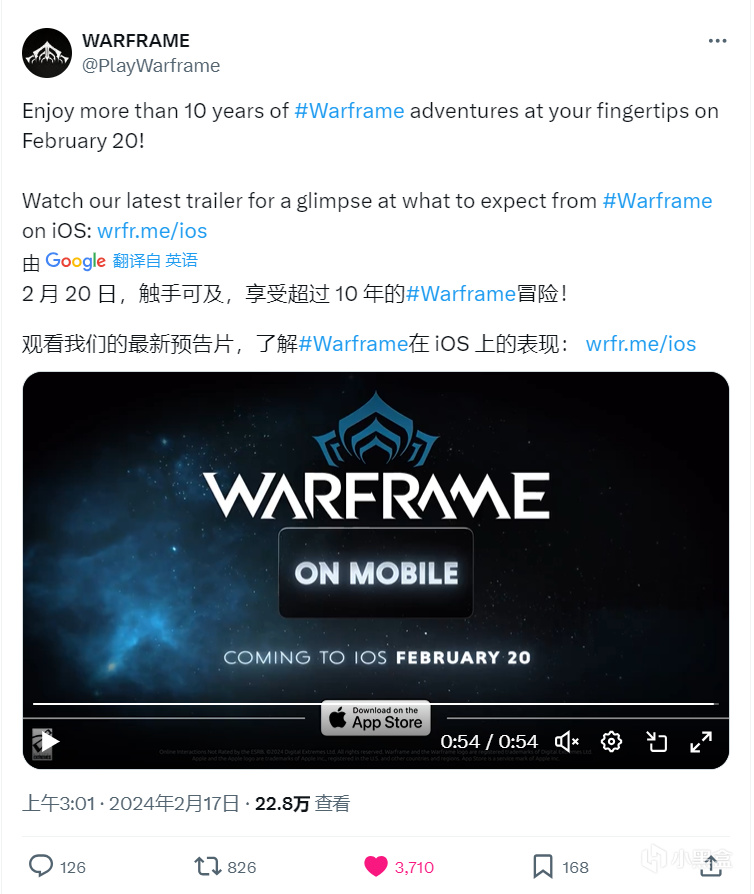754x894 pixels.
Task: Click the Download on the App Store badge
Action: (376, 718)
